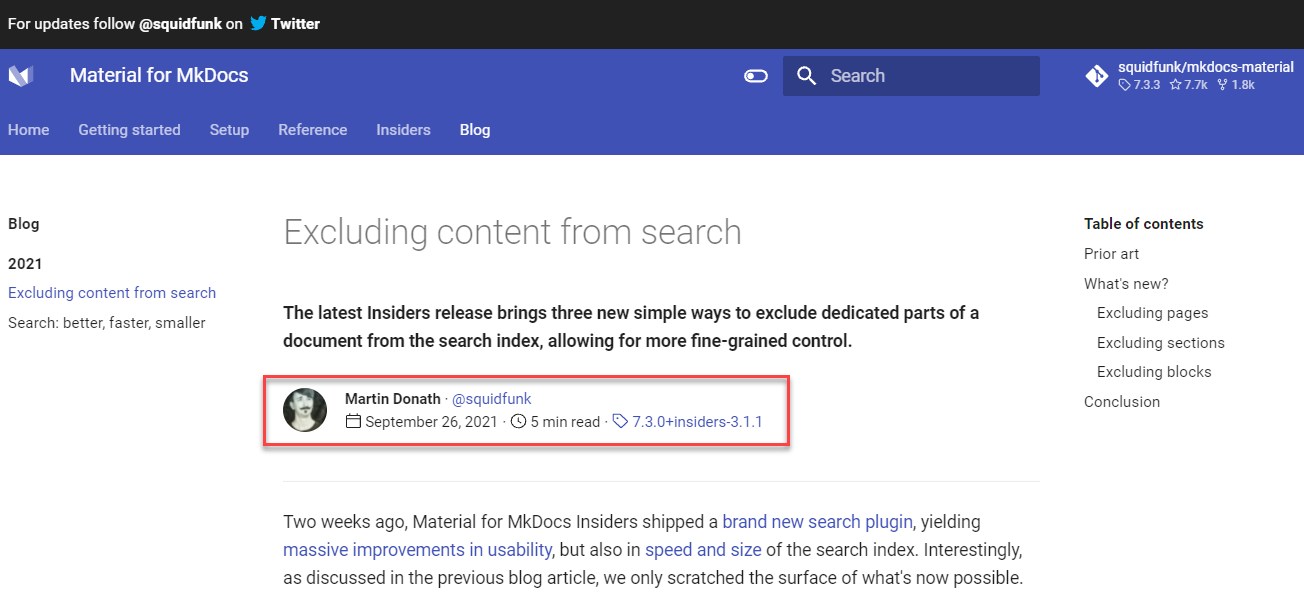
Task: Open the Getting started tab
Action: point(130,130)
